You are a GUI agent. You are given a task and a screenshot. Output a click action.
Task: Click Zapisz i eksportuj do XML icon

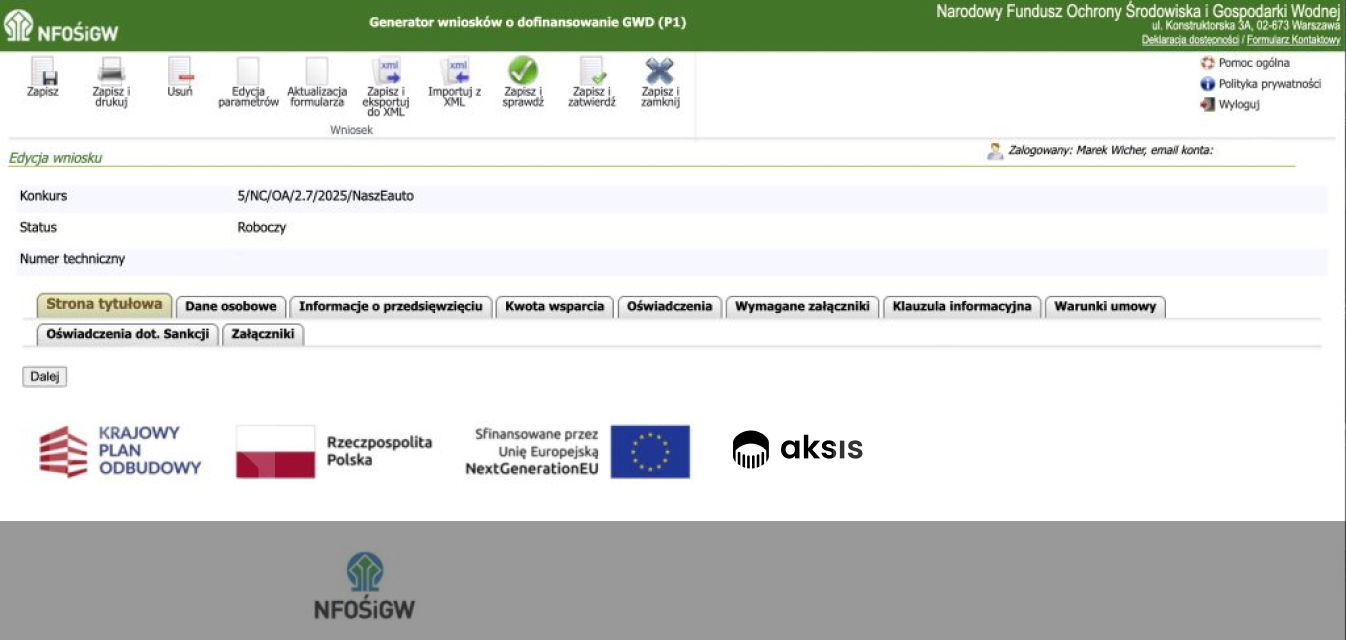coord(386,71)
